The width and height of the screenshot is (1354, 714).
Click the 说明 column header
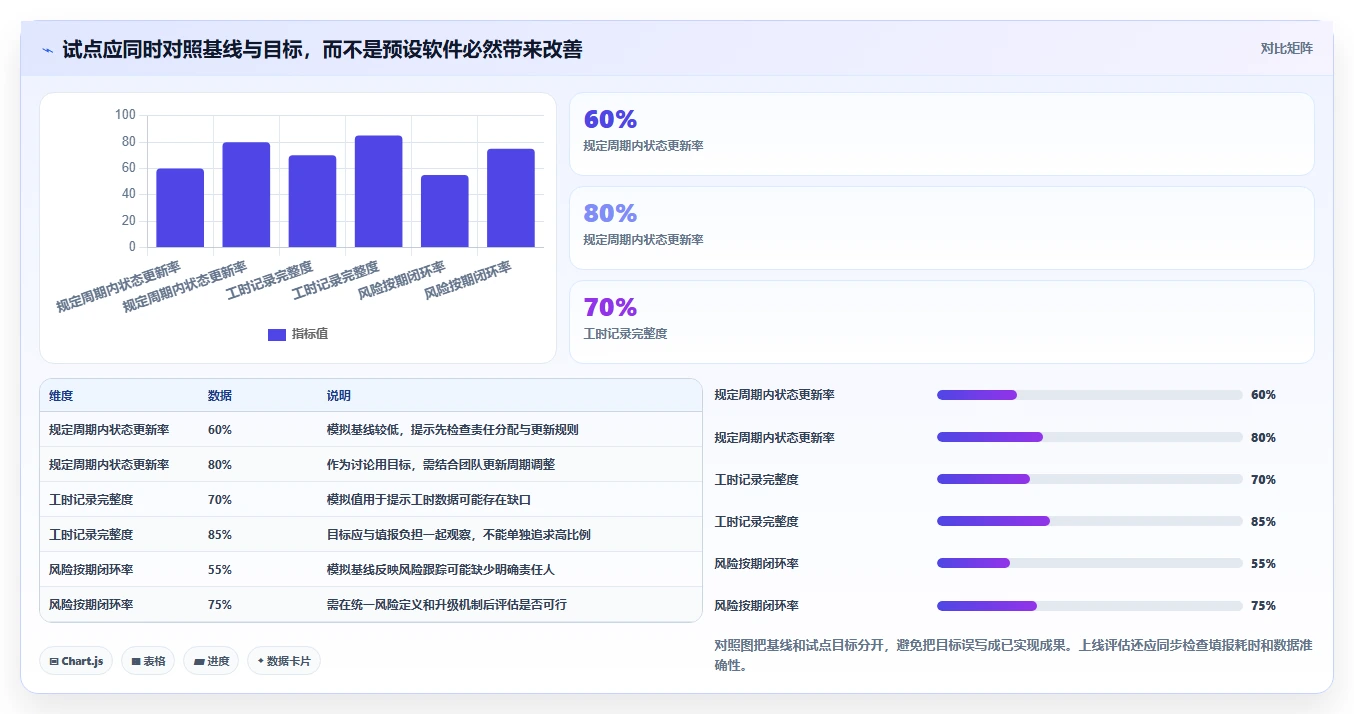(x=339, y=396)
